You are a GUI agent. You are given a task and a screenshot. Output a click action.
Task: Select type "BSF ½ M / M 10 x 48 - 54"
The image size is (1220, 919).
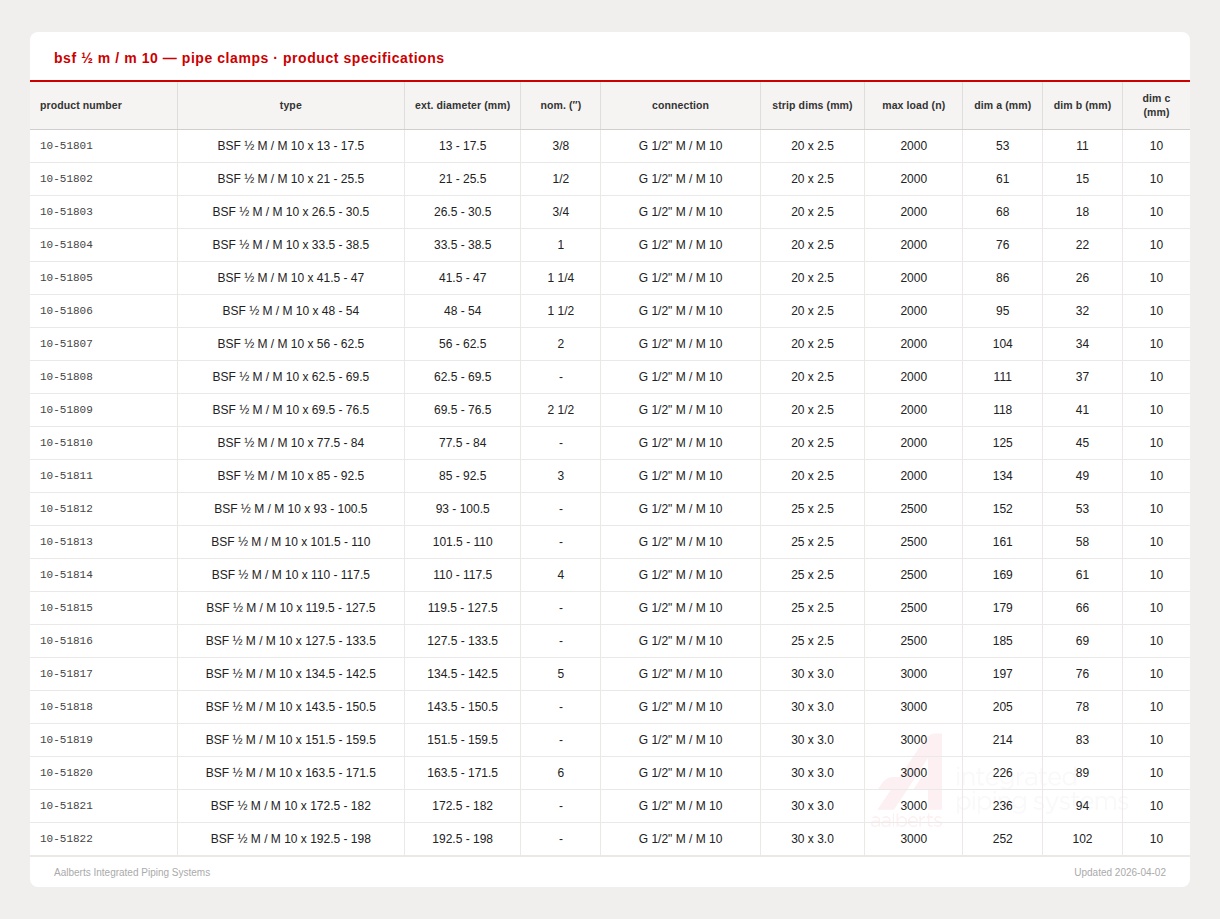291,311
